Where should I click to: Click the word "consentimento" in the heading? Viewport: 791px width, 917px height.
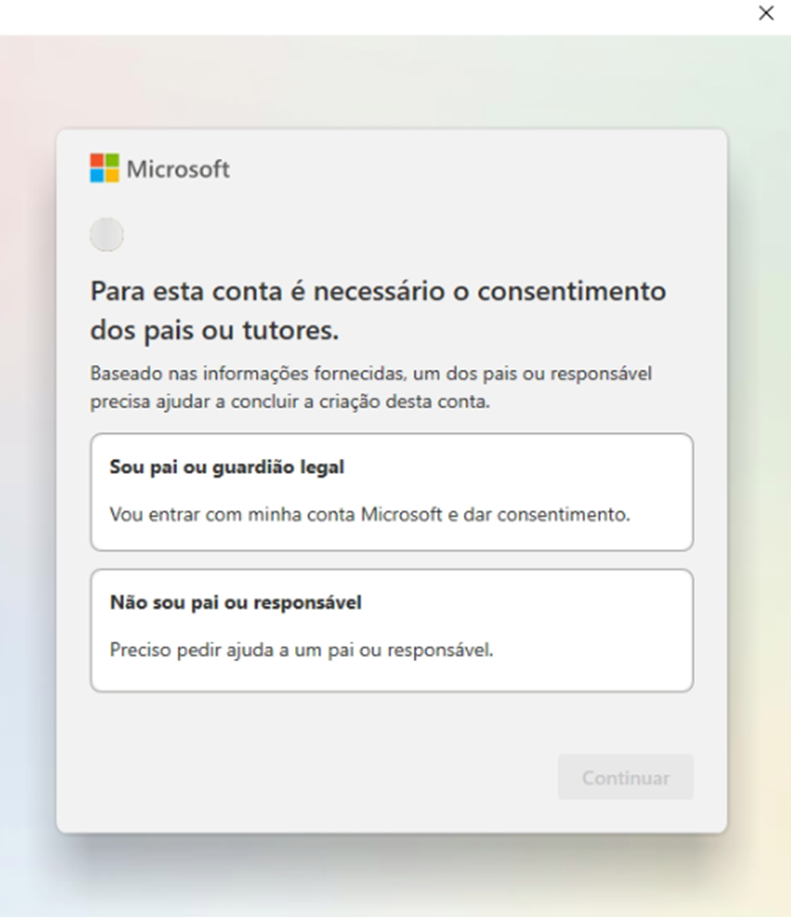(x=572, y=291)
